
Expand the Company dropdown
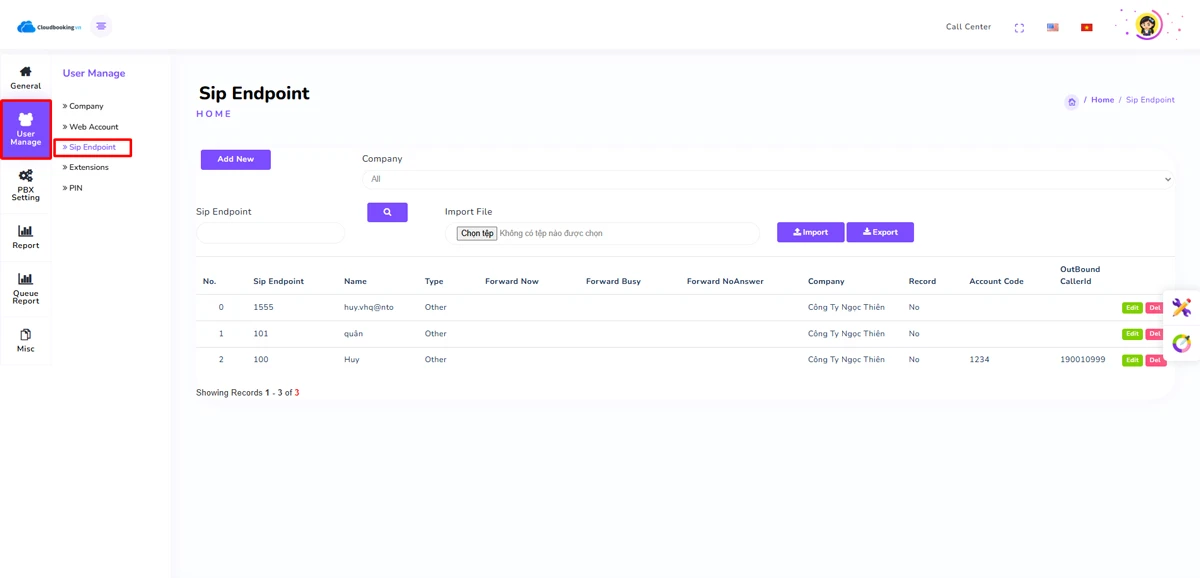coord(768,179)
